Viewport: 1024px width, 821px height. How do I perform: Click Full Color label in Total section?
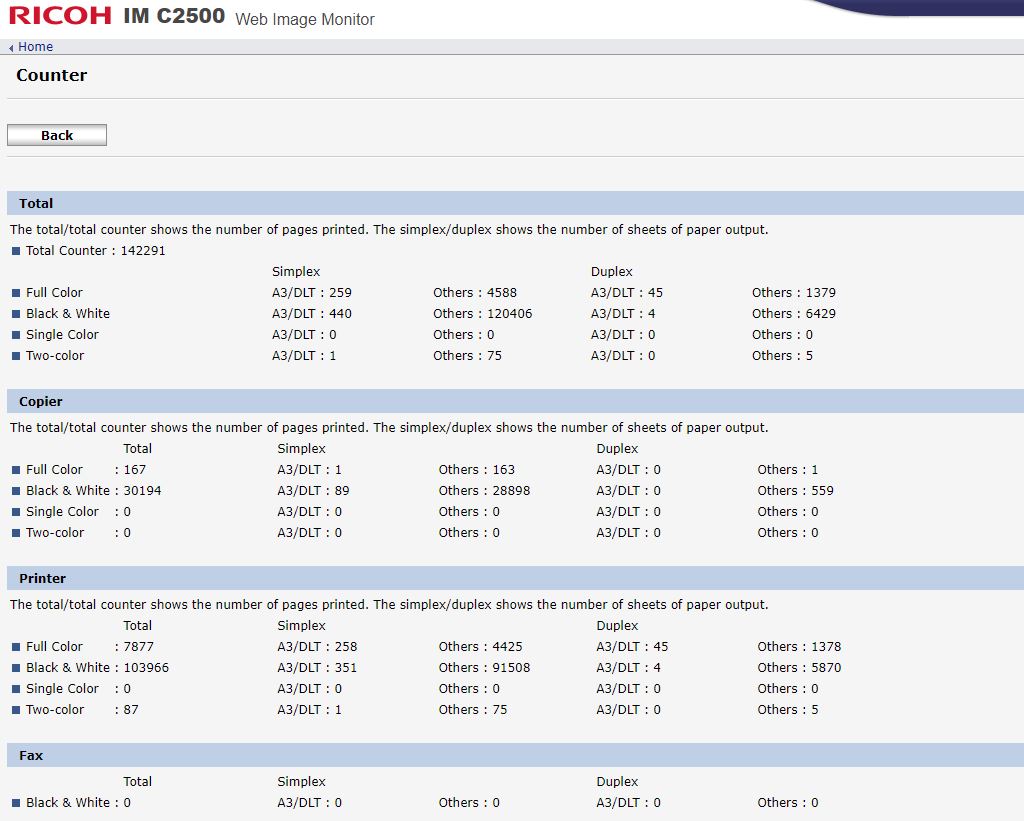[54, 293]
